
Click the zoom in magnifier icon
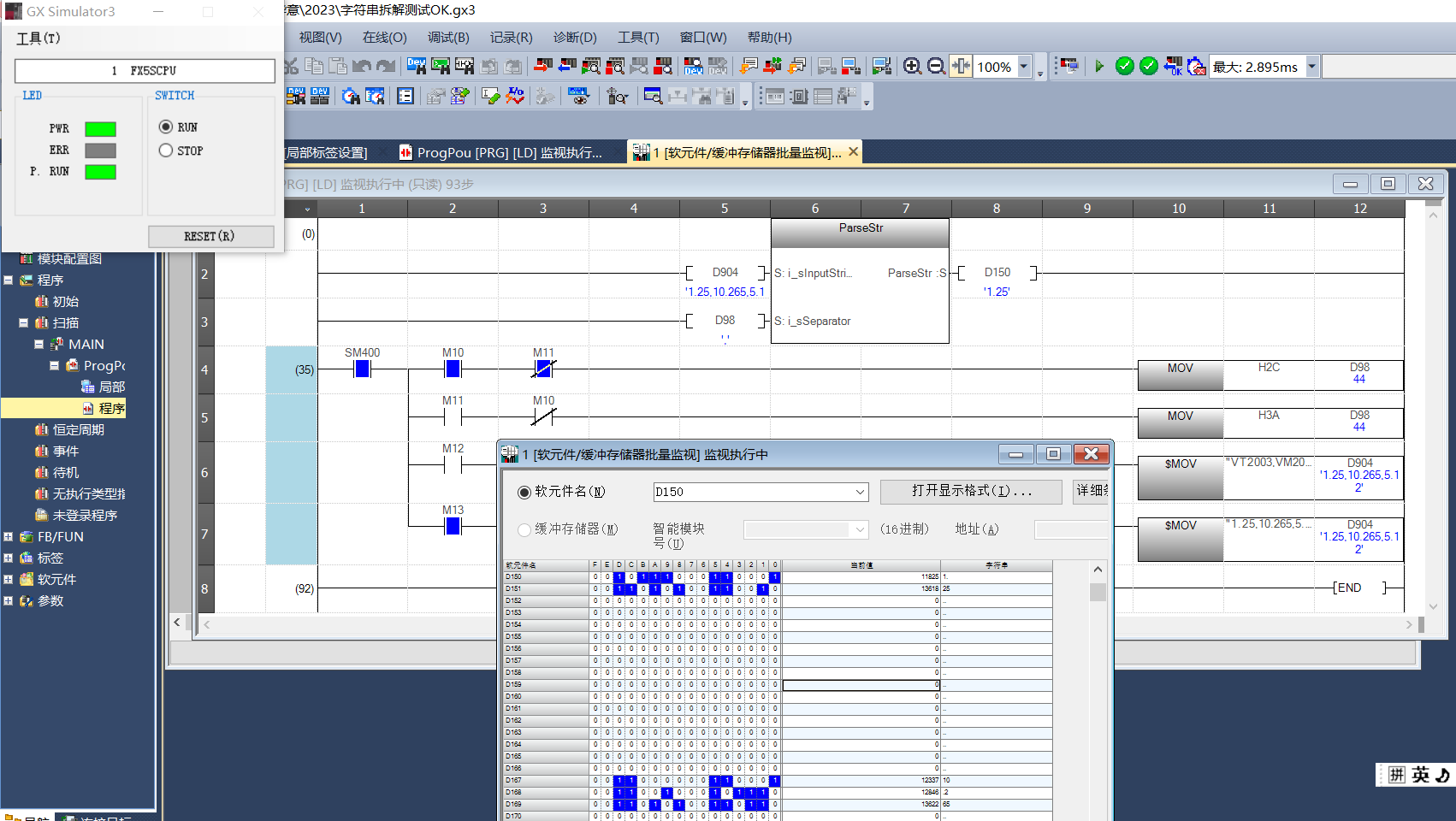click(x=912, y=67)
